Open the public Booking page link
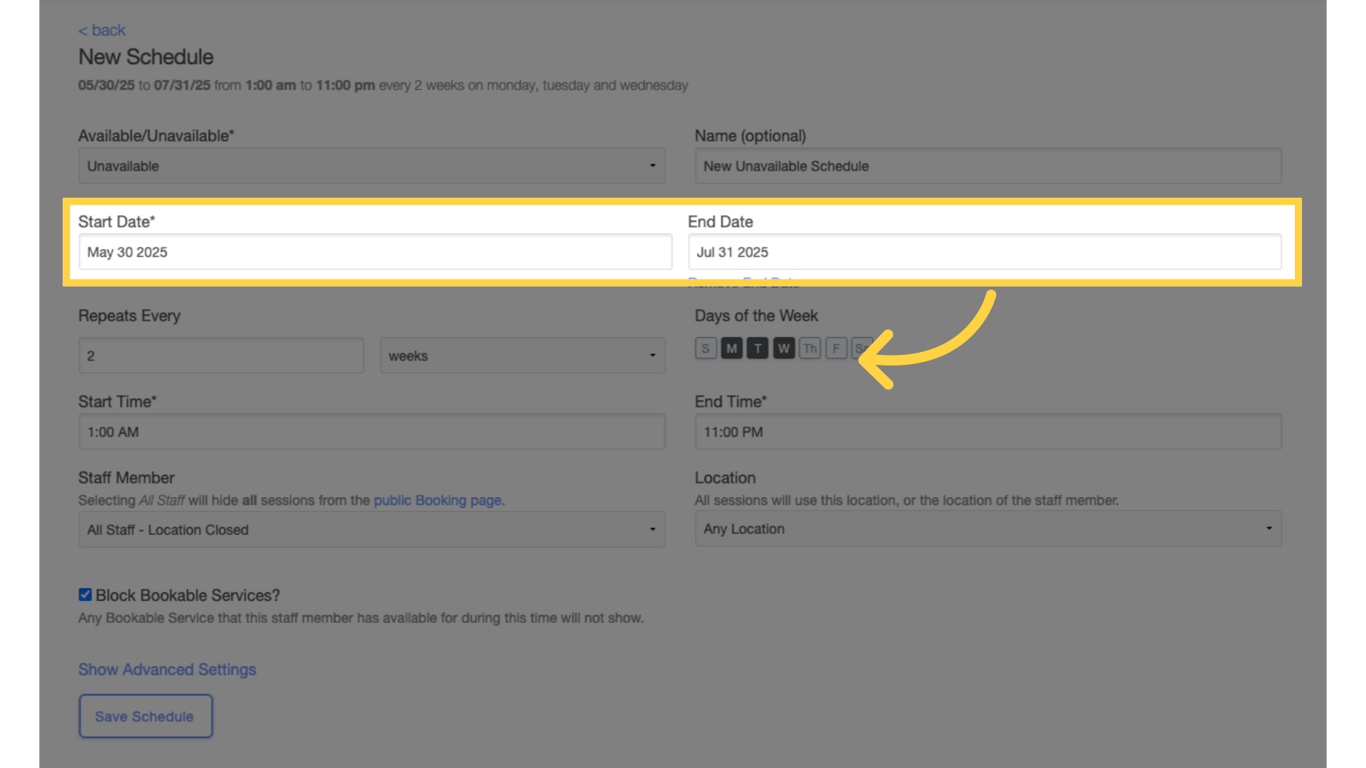The width and height of the screenshot is (1366, 768). (x=437, y=500)
